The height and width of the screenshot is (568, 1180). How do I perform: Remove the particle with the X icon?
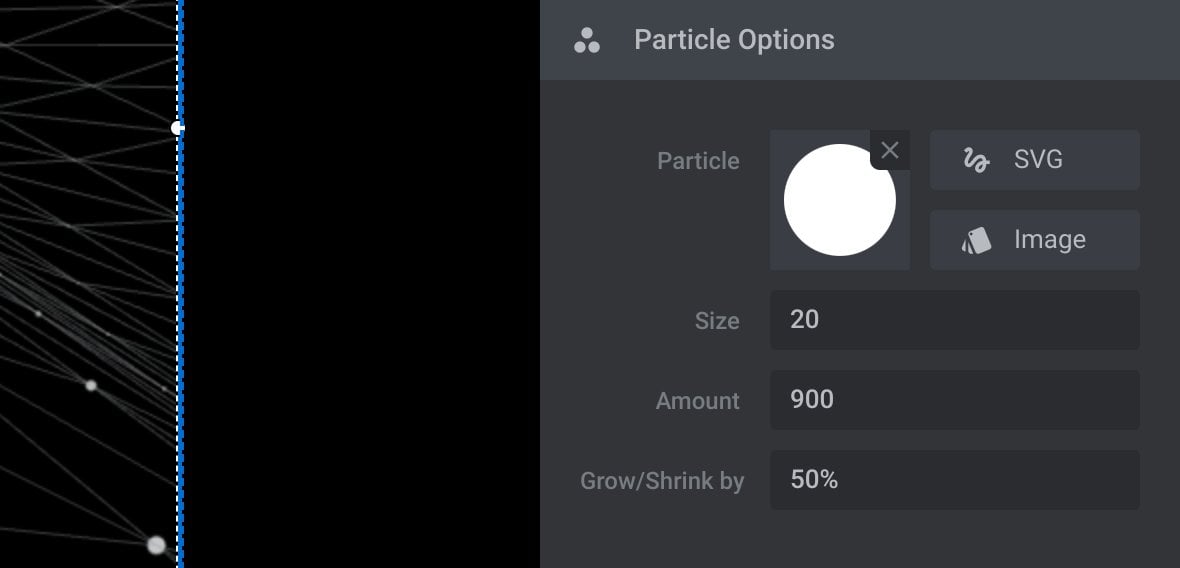(890, 150)
